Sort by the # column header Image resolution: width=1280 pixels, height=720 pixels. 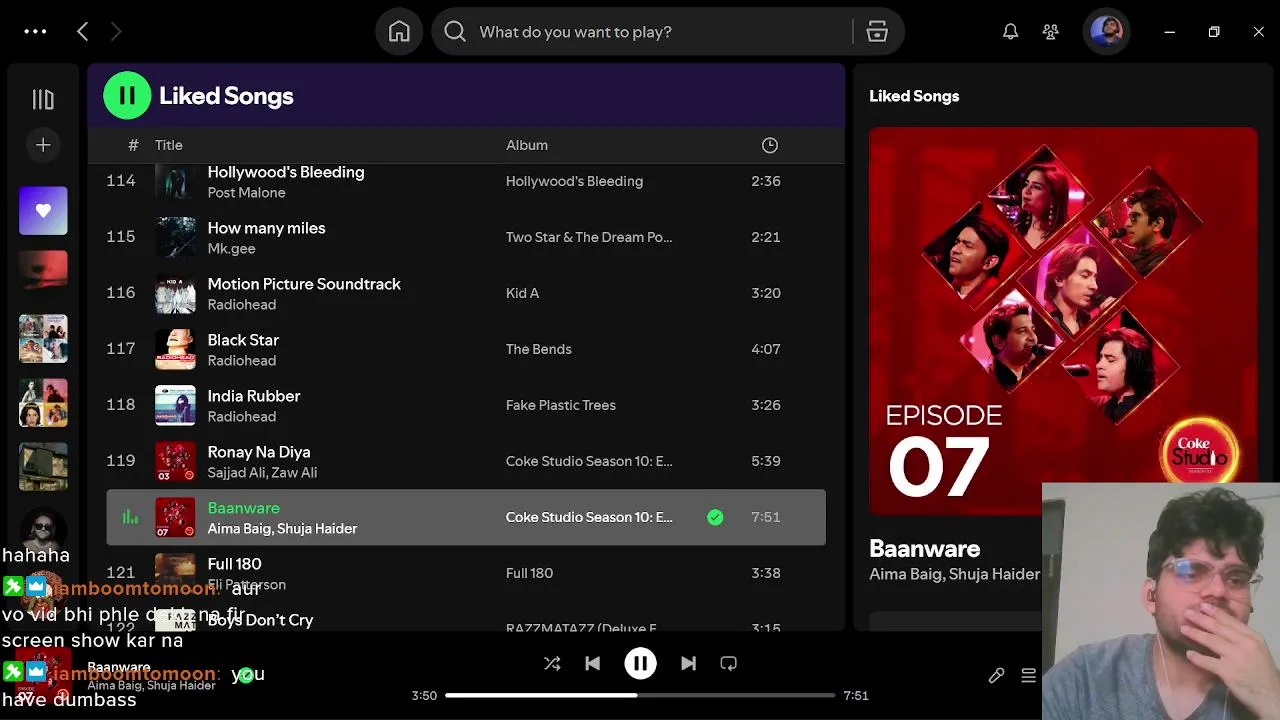point(133,145)
